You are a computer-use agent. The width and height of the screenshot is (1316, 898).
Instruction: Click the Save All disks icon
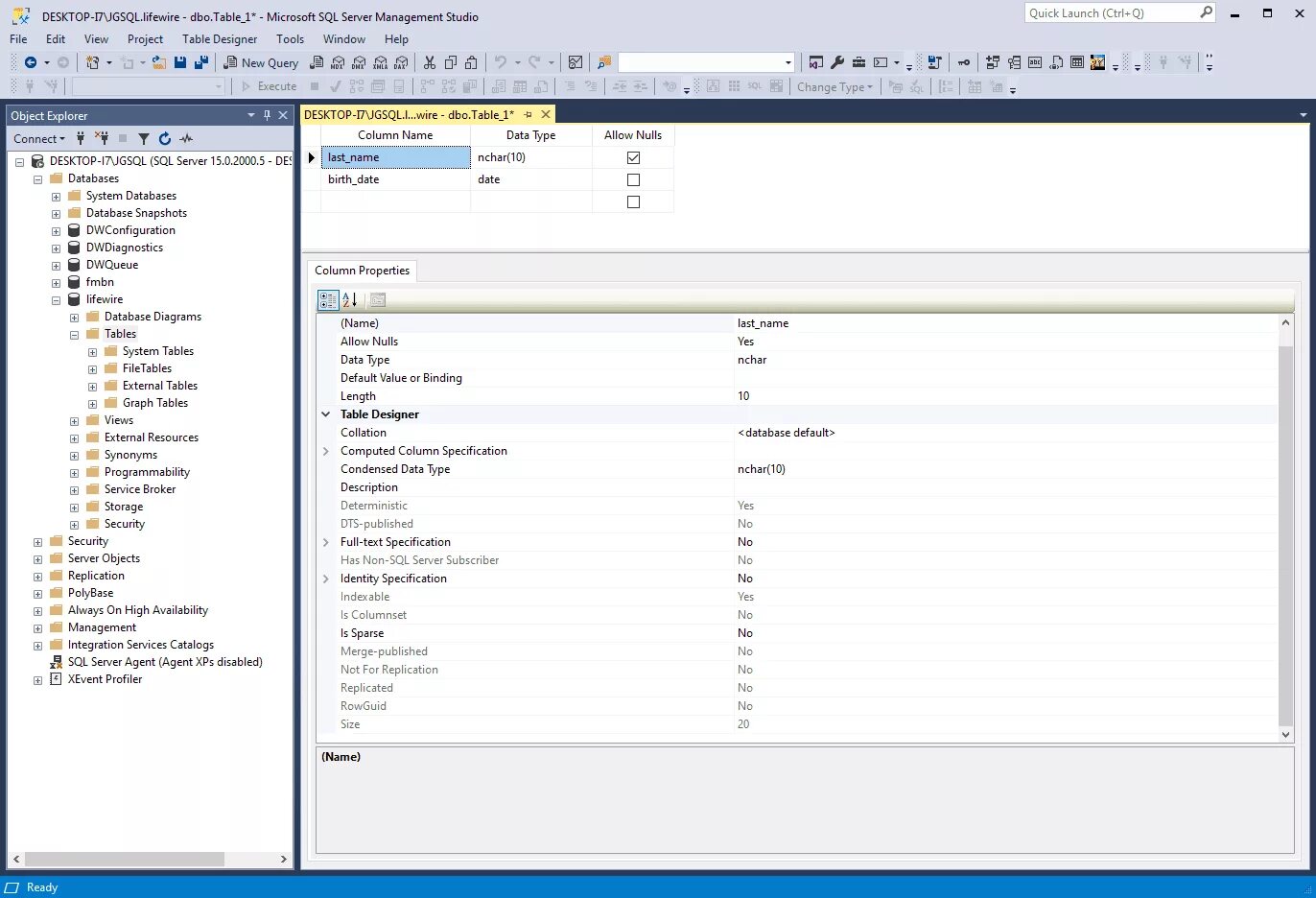(x=201, y=62)
